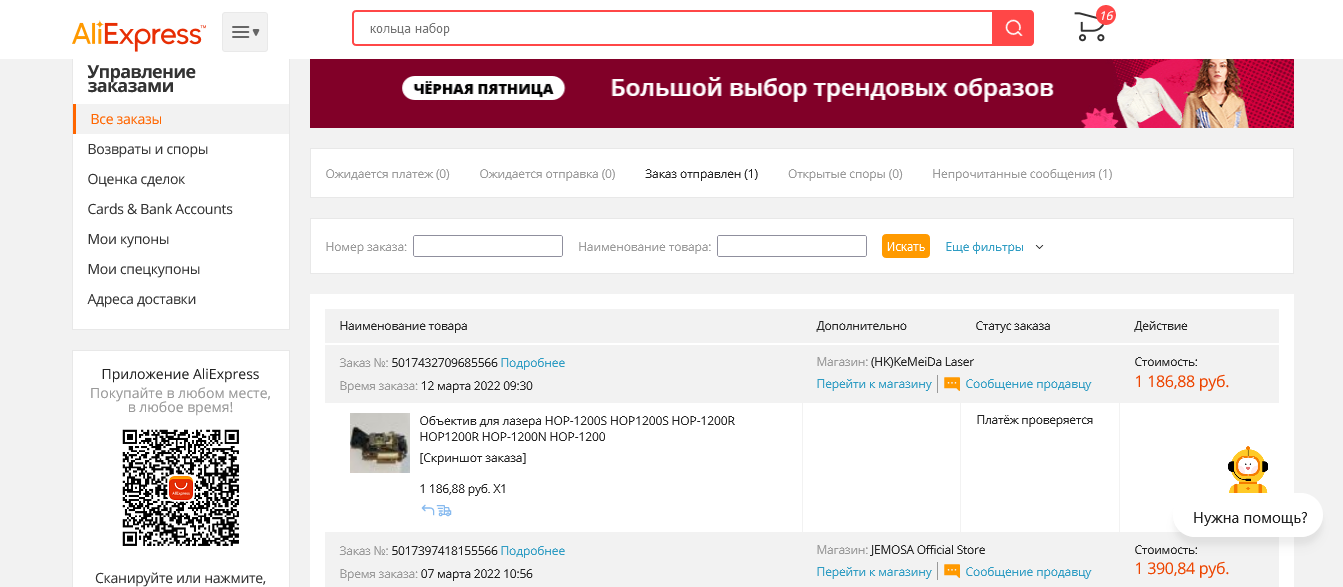Screen dimensions: 1343x587
Task: Open 'Адреса доставки' page
Action: pyautogui.click(x=142, y=299)
